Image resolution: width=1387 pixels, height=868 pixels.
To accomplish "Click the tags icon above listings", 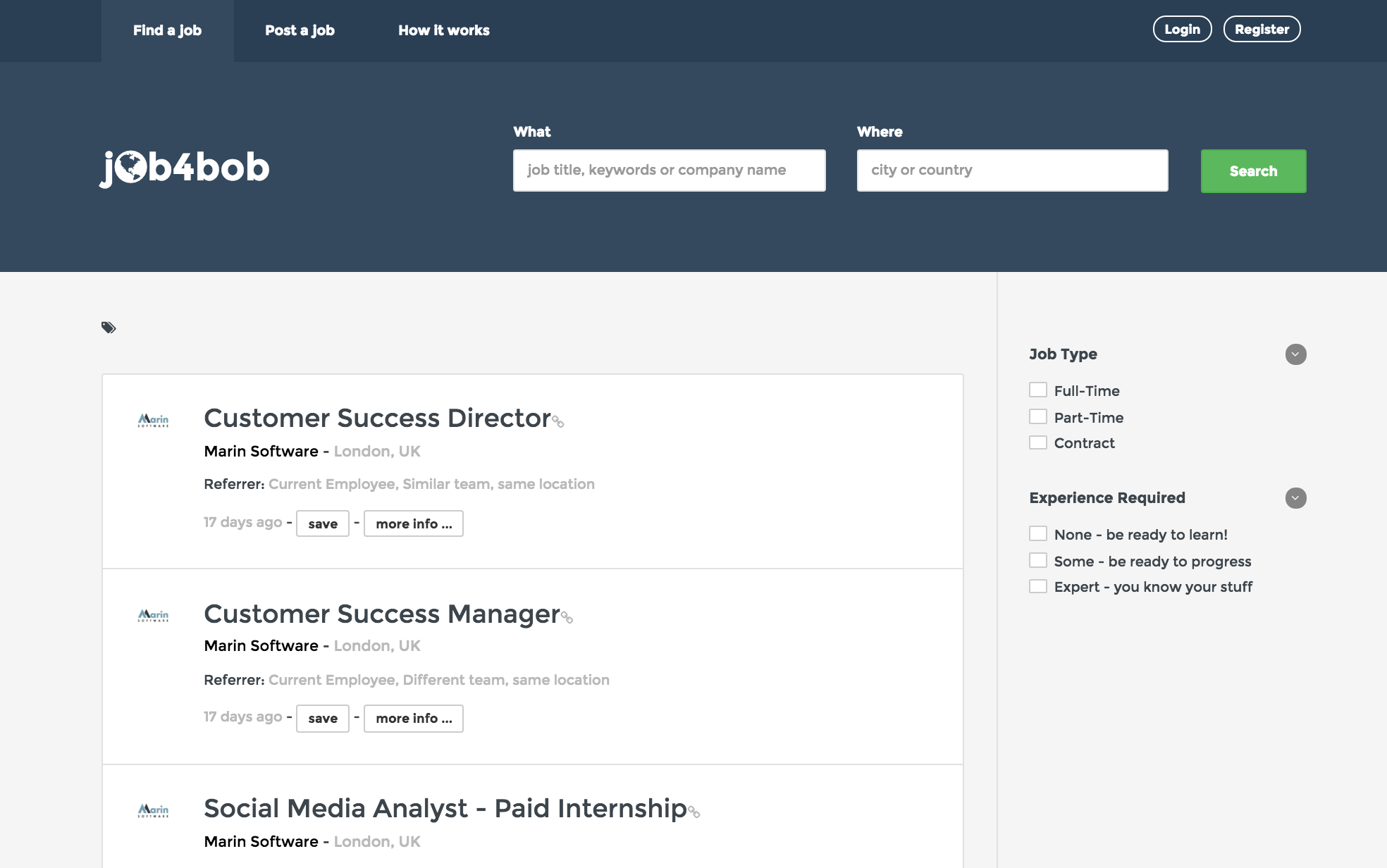I will point(109,328).
